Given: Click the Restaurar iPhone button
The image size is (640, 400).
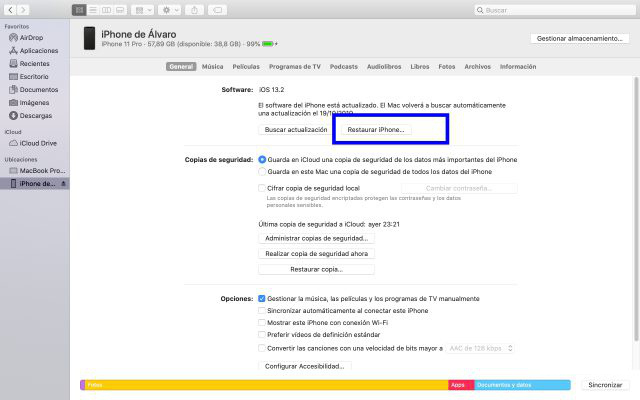Looking at the screenshot, I should (374, 130).
